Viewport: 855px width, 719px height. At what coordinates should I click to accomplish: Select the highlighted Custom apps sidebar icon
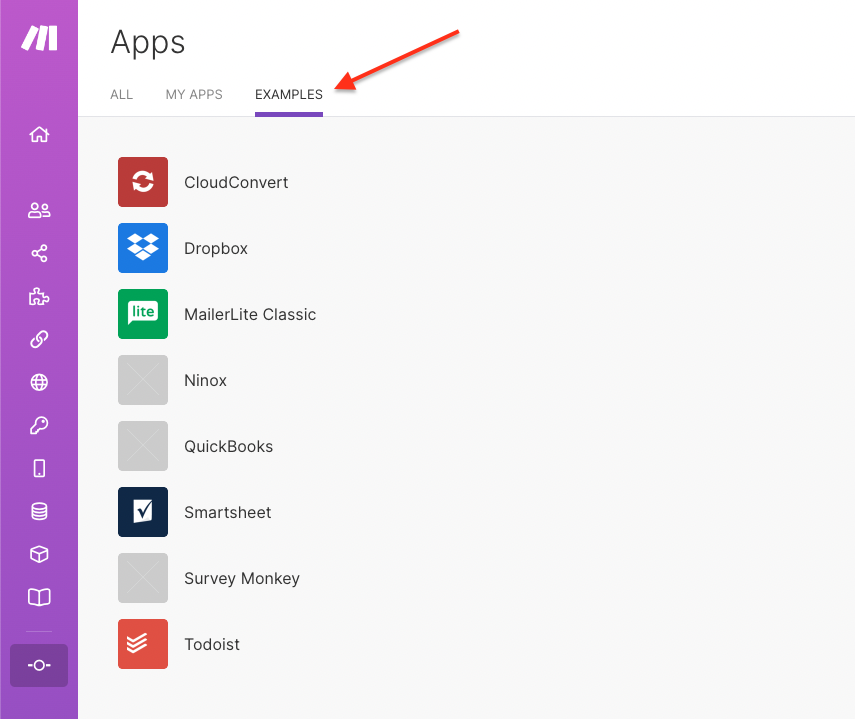39,665
